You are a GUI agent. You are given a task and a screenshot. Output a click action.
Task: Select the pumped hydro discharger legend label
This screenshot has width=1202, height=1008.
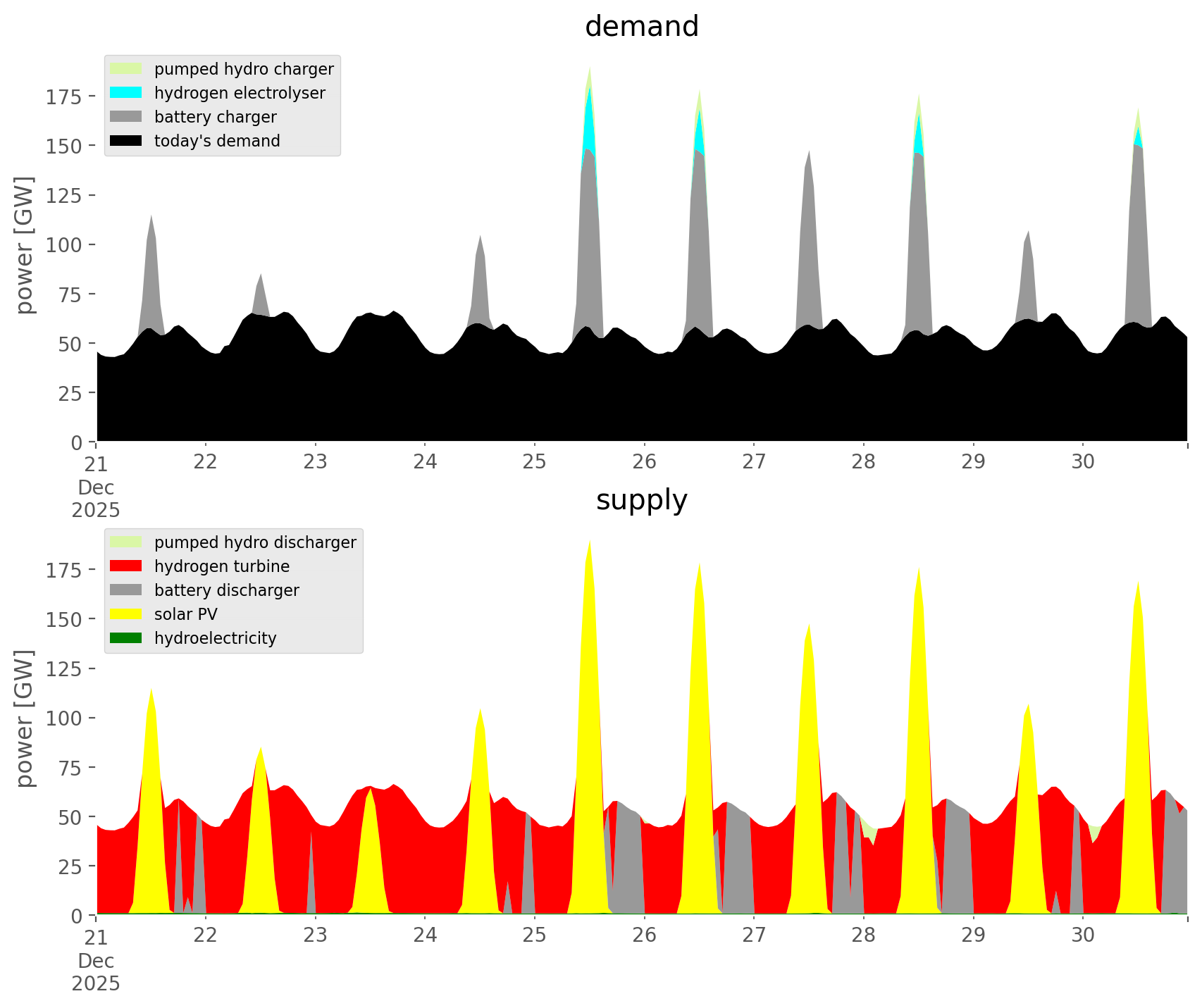(255, 542)
